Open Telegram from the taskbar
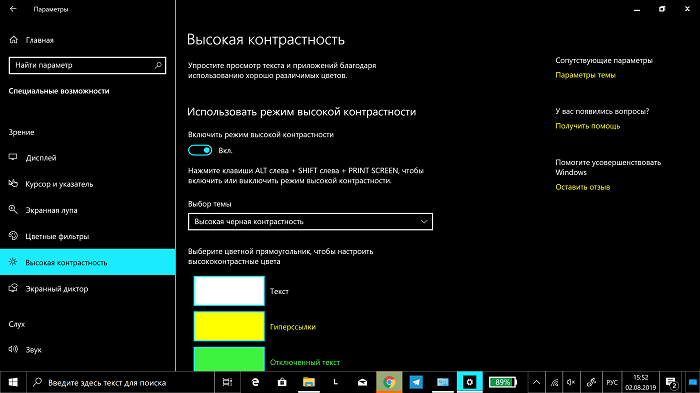The width and height of the screenshot is (700, 393). pyautogui.click(x=416, y=382)
